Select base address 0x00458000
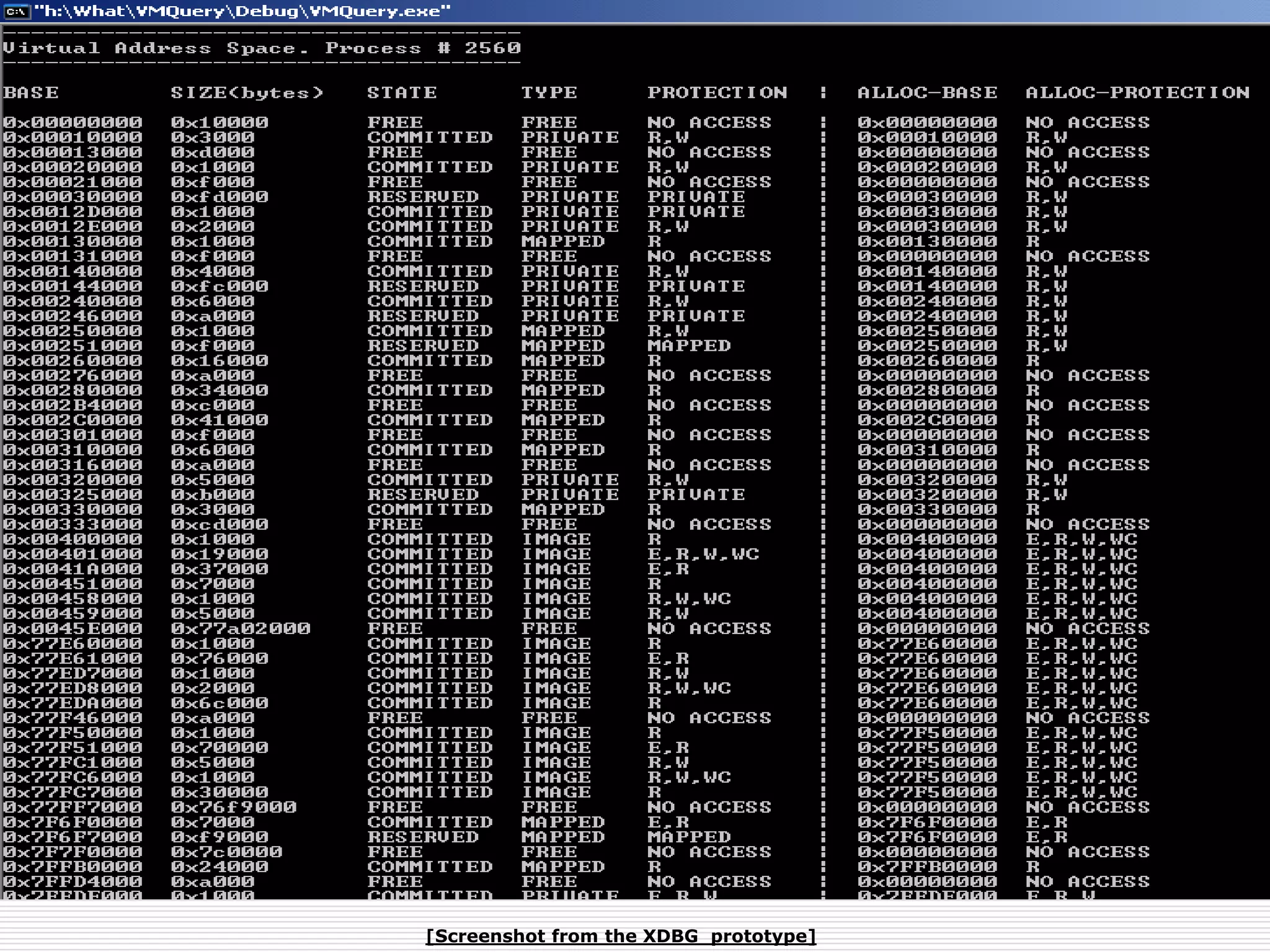The image size is (1270, 952). point(73,599)
